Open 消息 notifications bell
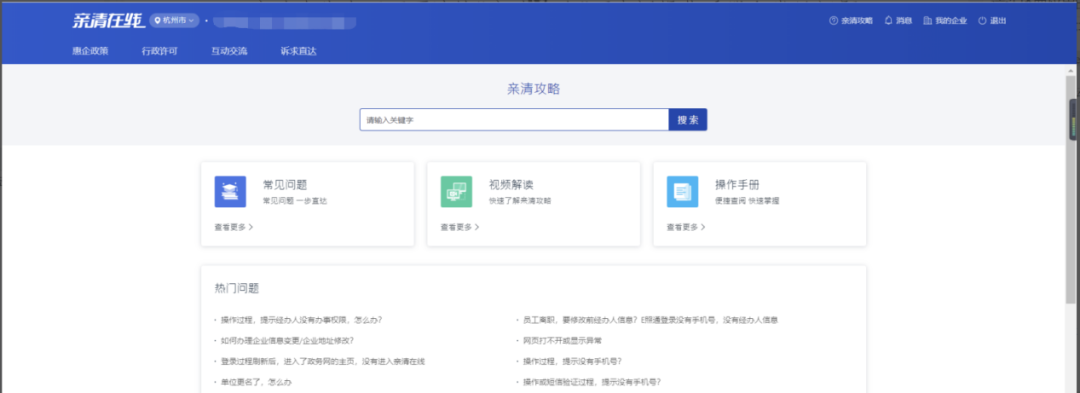Image resolution: width=1080 pixels, height=393 pixels. tap(889, 21)
